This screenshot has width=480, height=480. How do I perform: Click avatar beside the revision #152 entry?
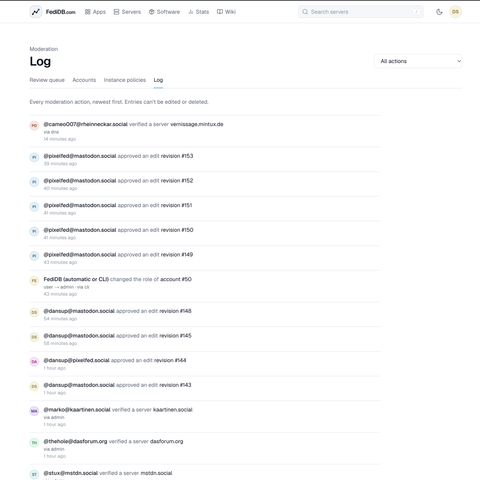click(x=34, y=182)
